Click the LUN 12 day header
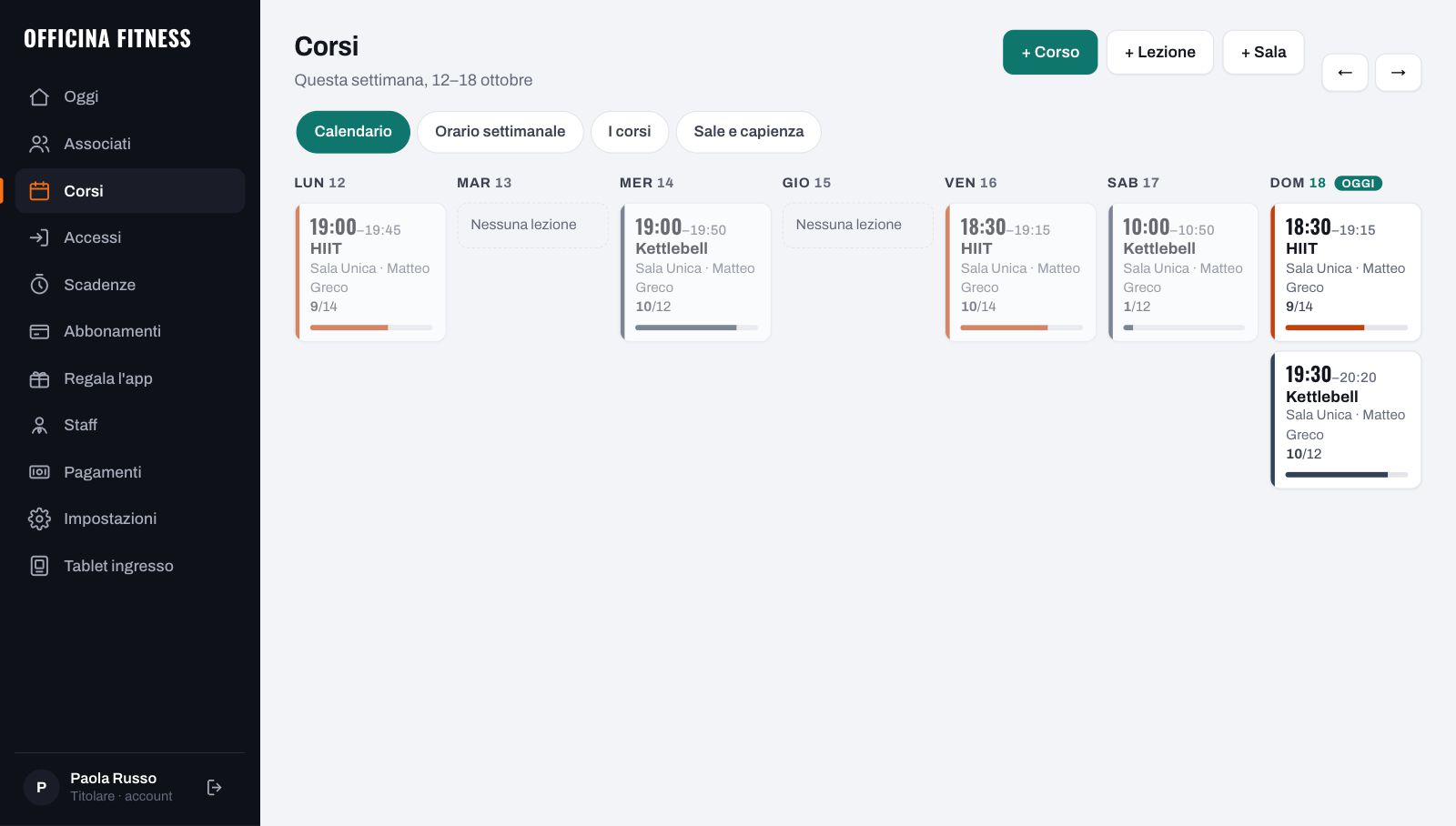The image size is (1456, 826). coord(319,183)
